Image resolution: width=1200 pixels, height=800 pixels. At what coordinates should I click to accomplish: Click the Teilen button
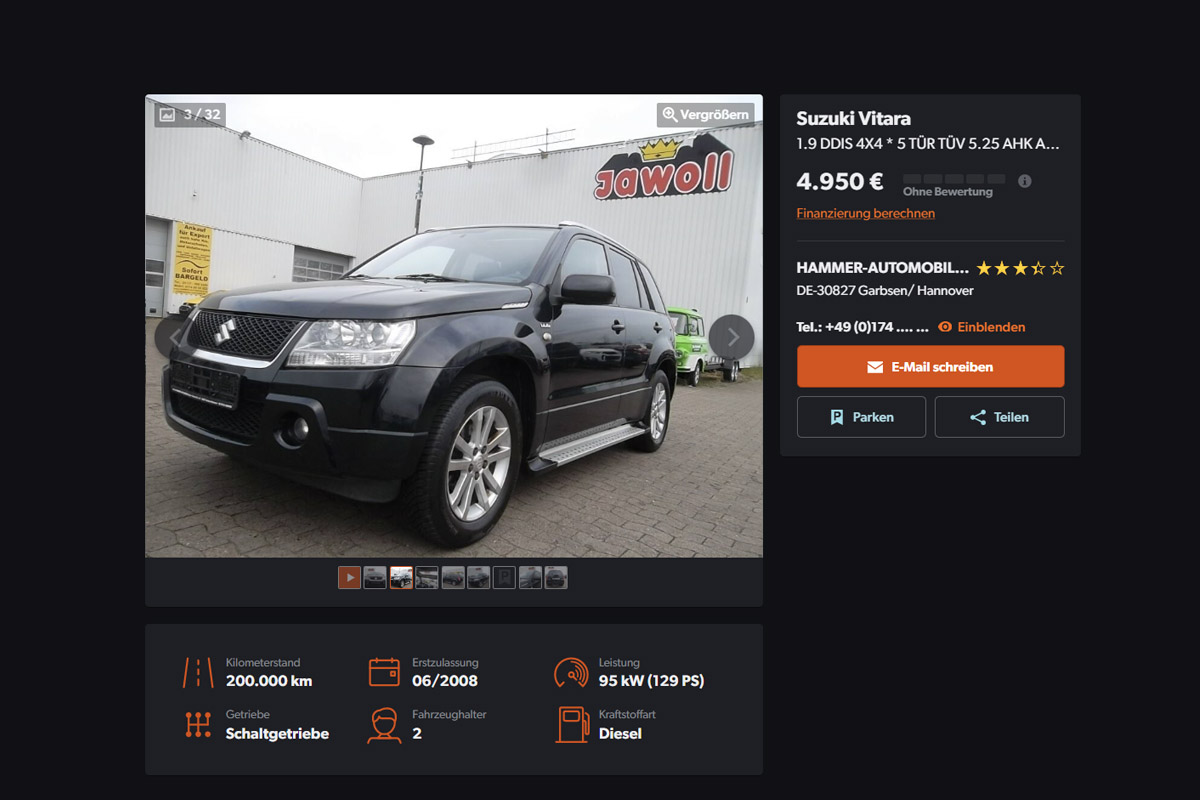pos(1000,417)
